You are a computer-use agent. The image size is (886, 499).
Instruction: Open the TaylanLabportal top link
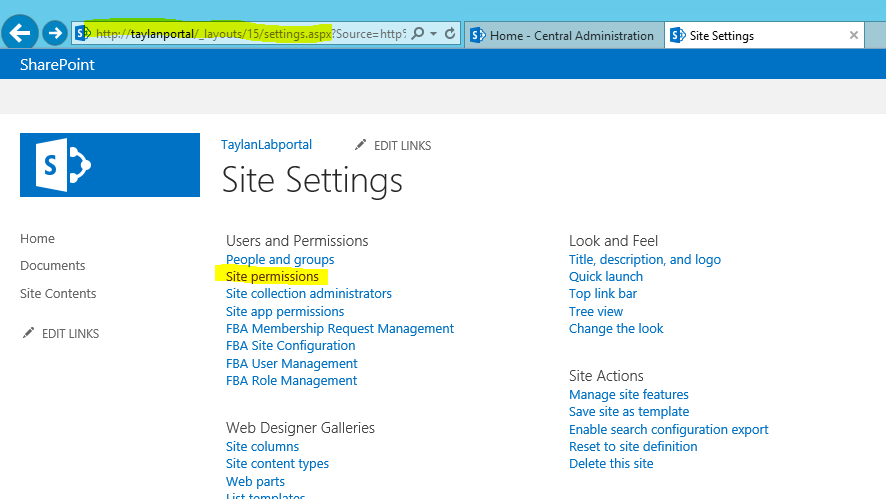pyautogui.click(x=266, y=145)
